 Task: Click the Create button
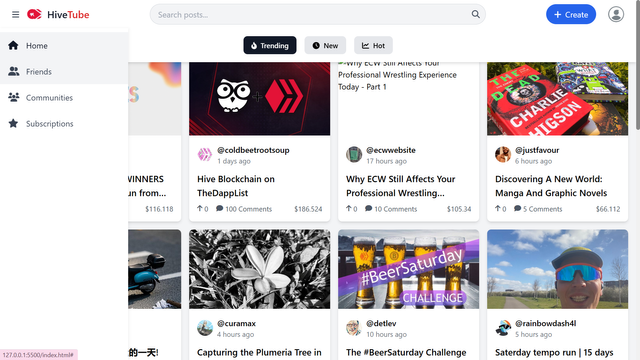point(571,14)
